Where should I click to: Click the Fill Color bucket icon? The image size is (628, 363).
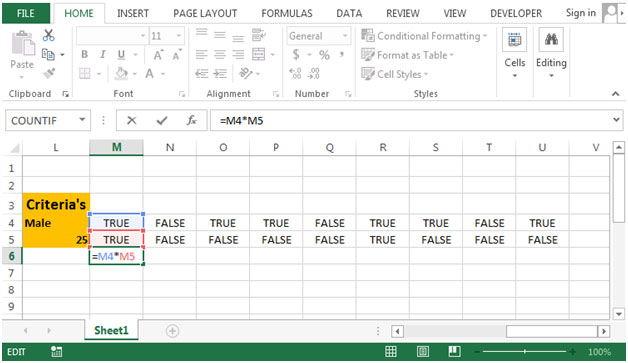121,73
